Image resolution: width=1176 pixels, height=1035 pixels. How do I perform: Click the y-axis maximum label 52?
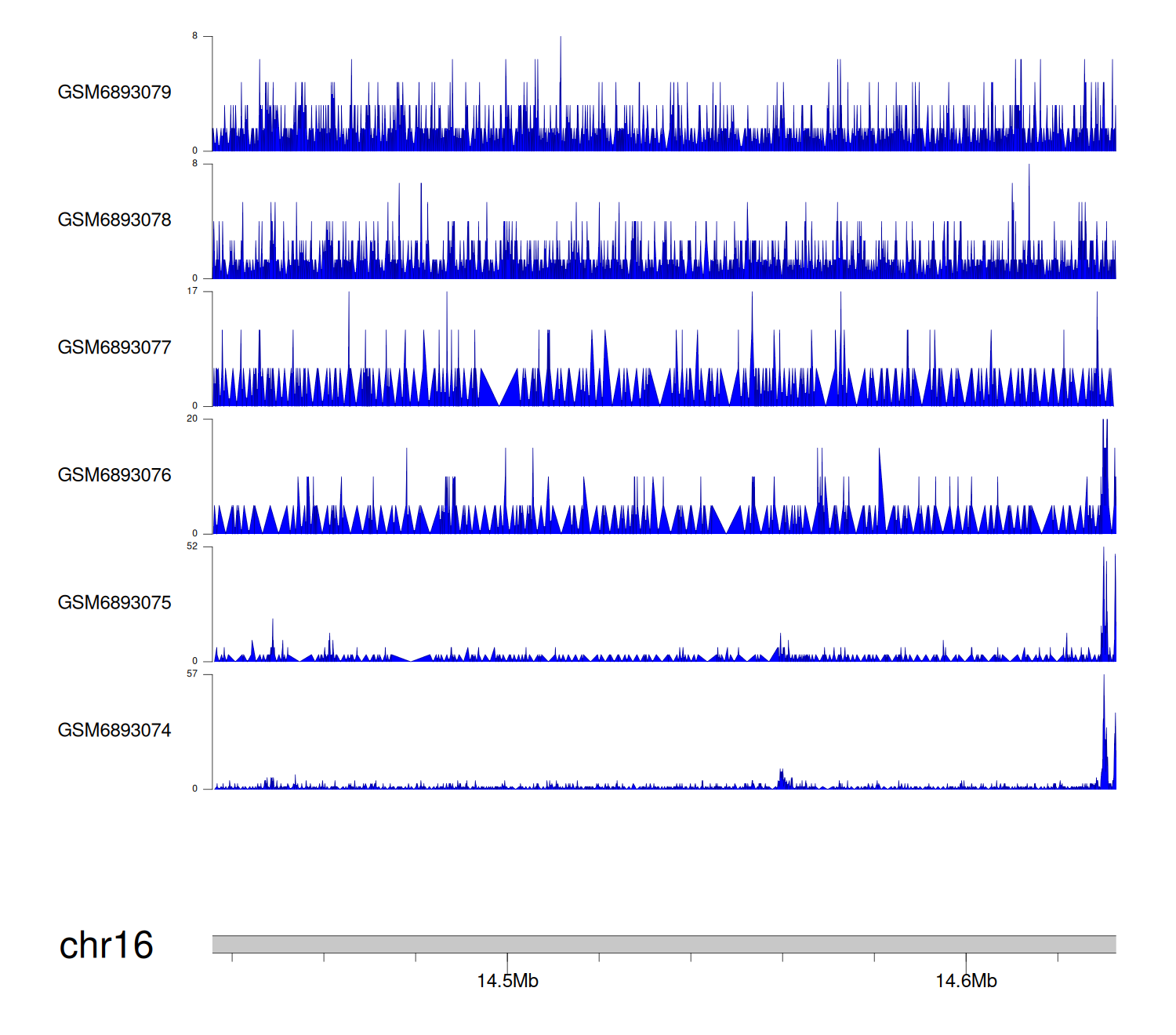tap(192, 547)
